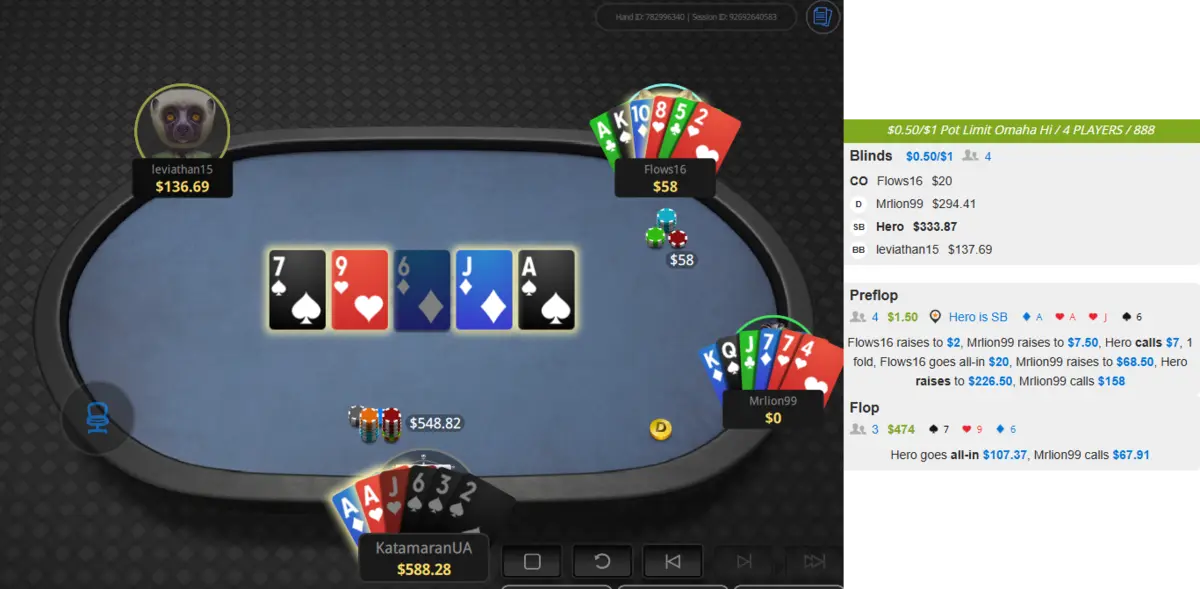The width and height of the screenshot is (1200, 589).
Task: Click the Hand ID text field
Action: pos(696,17)
